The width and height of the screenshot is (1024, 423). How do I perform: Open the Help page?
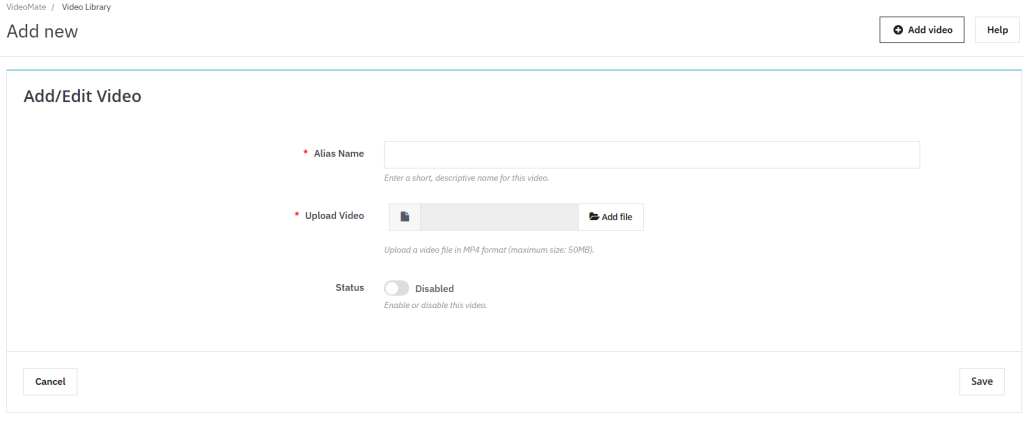997,30
